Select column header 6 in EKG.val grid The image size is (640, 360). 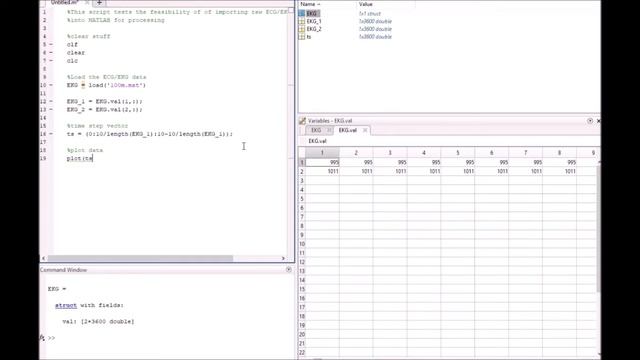(x=491, y=153)
